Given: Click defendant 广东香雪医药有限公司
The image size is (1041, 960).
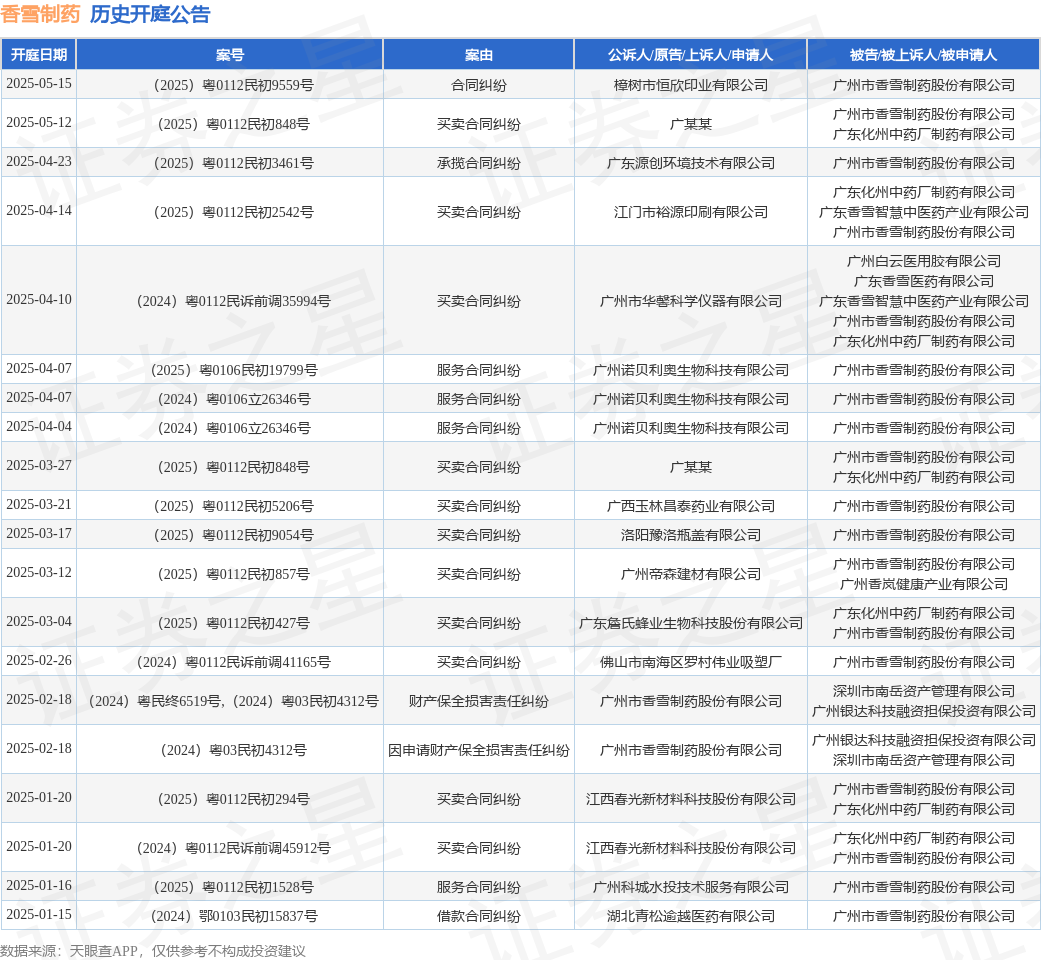Looking at the screenshot, I should pos(923,281).
